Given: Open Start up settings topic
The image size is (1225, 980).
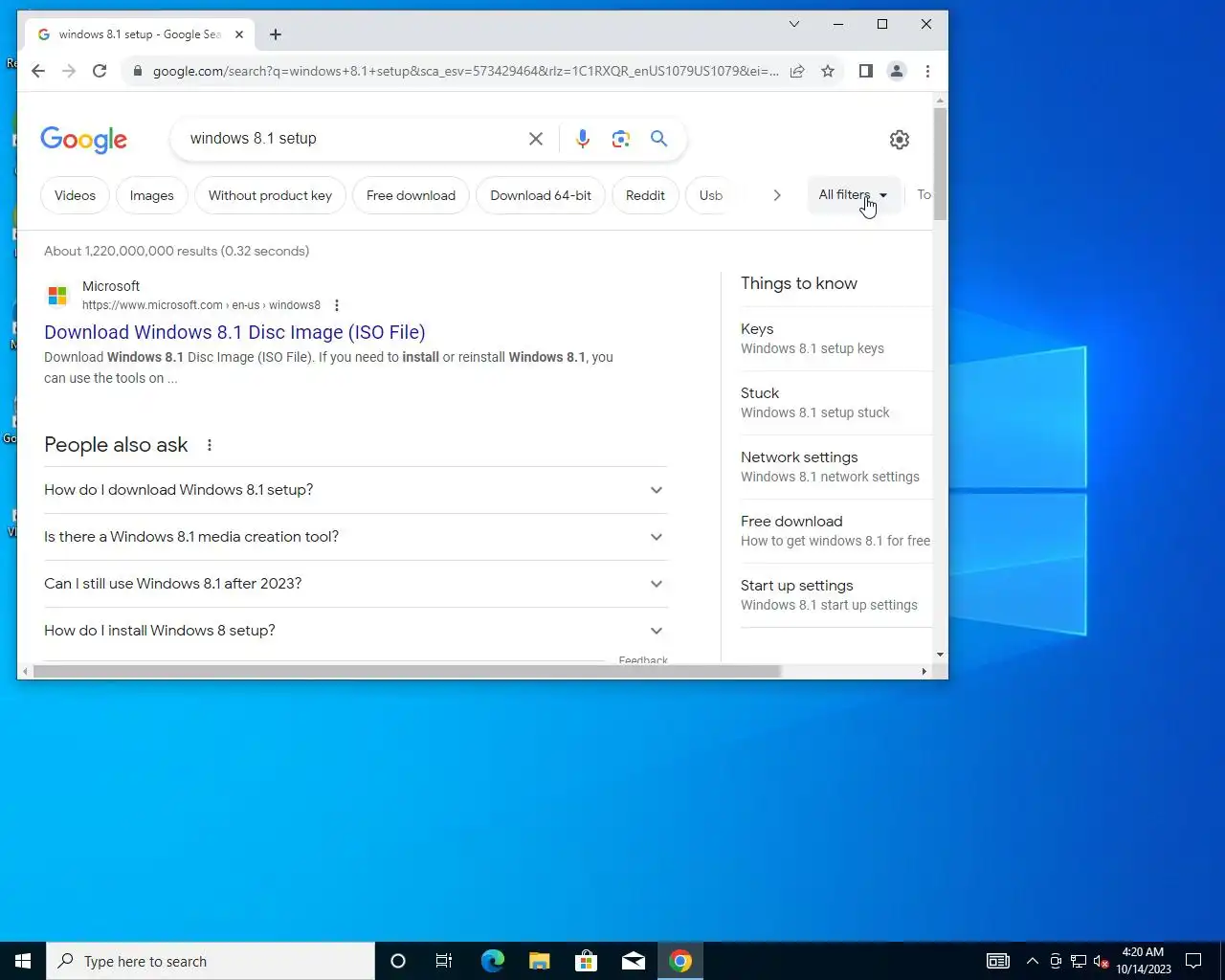Looking at the screenshot, I should click(x=835, y=595).
